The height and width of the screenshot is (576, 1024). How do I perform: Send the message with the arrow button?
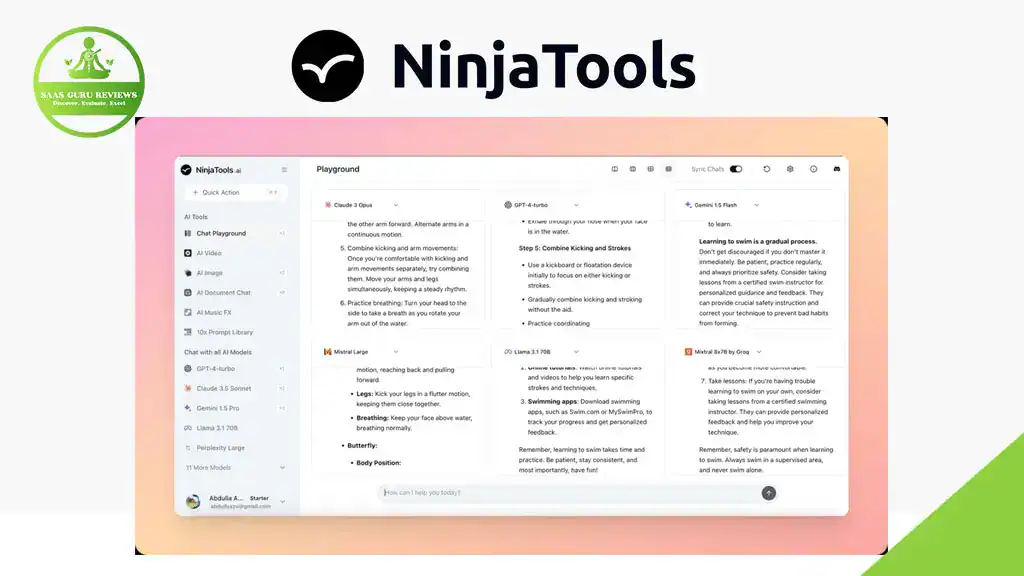pos(769,493)
